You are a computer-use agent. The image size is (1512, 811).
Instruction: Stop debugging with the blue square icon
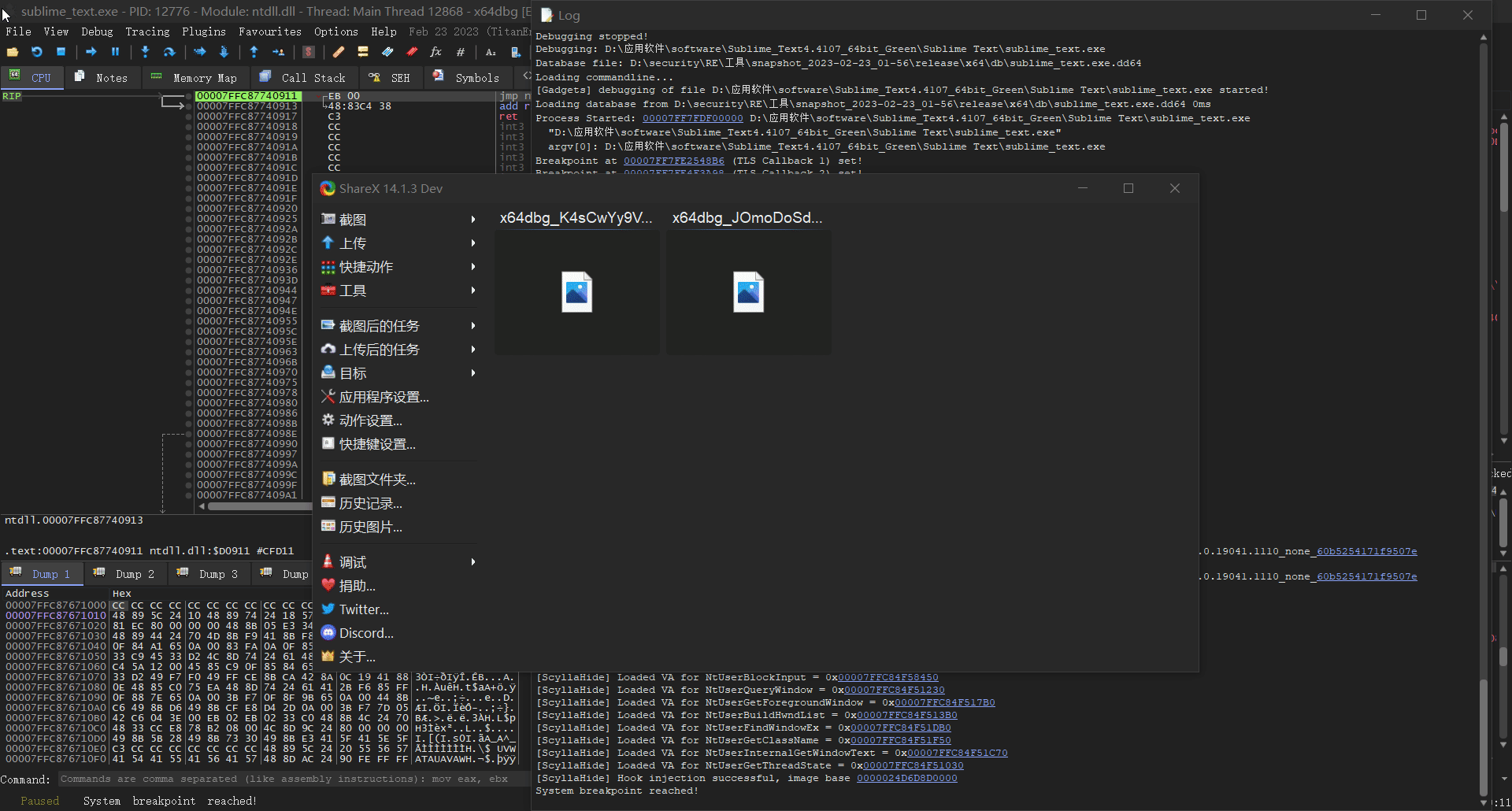(61, 52)
